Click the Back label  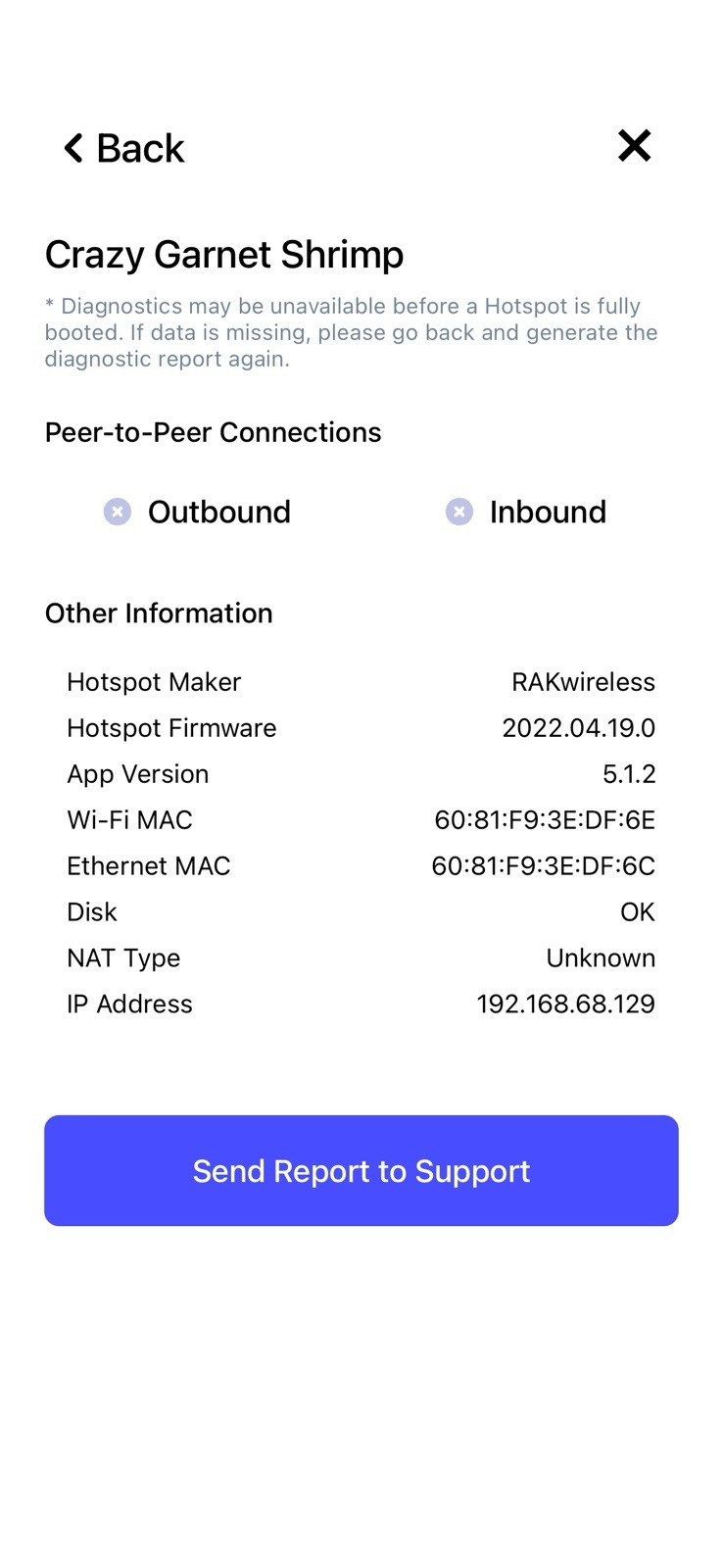pyautogui.click(x=138, y=147)
